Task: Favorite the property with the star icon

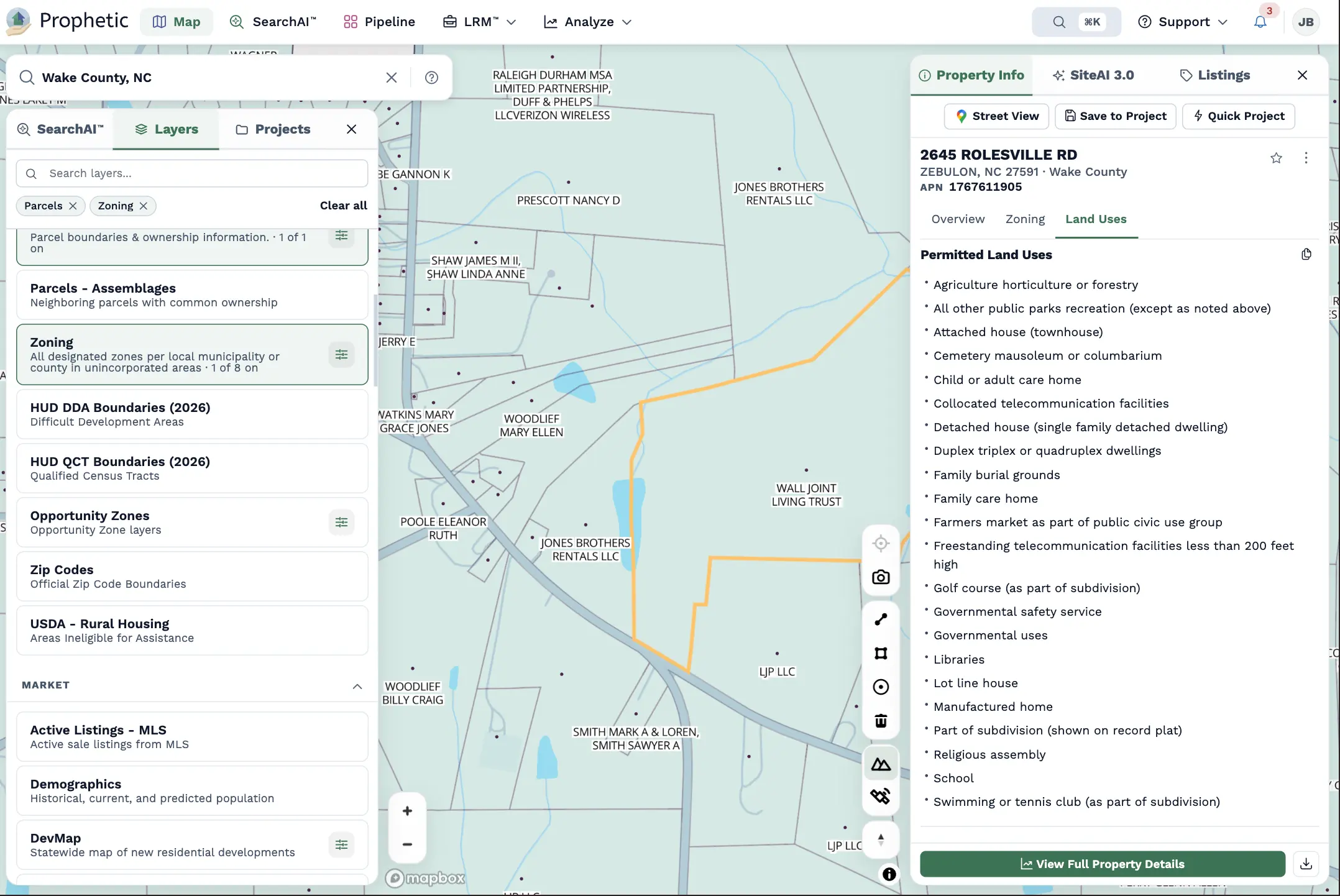Action: coord(1276,158)
